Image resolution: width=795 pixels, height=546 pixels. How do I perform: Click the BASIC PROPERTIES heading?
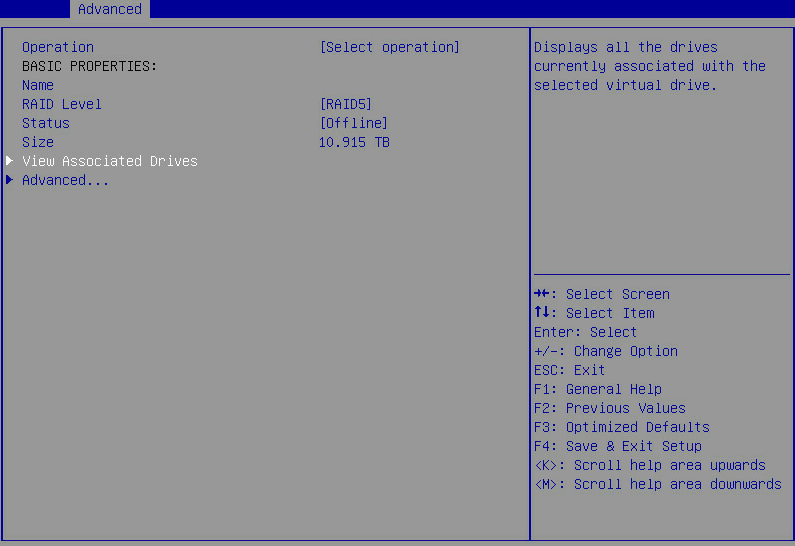point(89,66)
